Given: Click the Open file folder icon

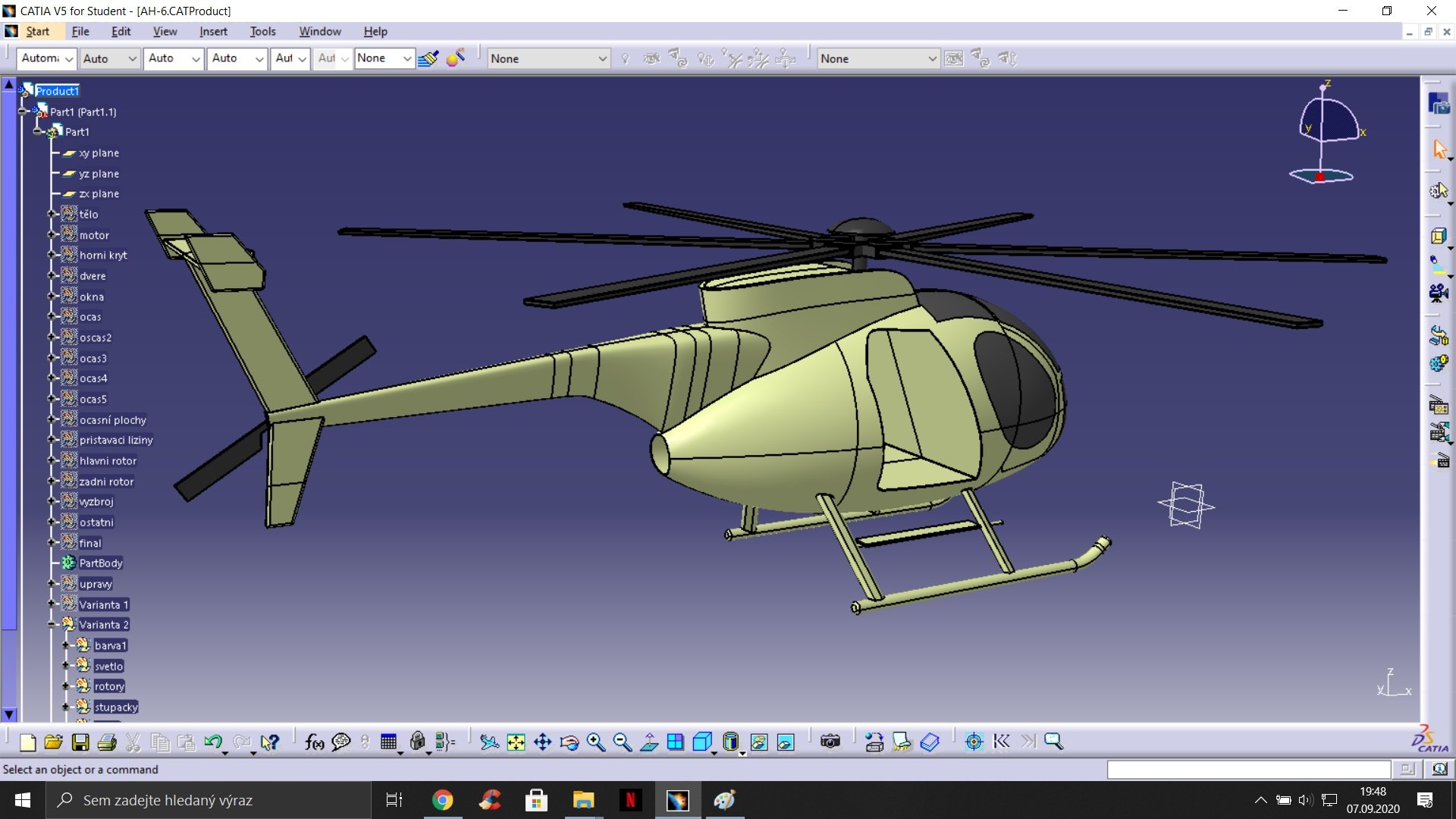Looking at the screenshot, I should (x=53, y=742).
